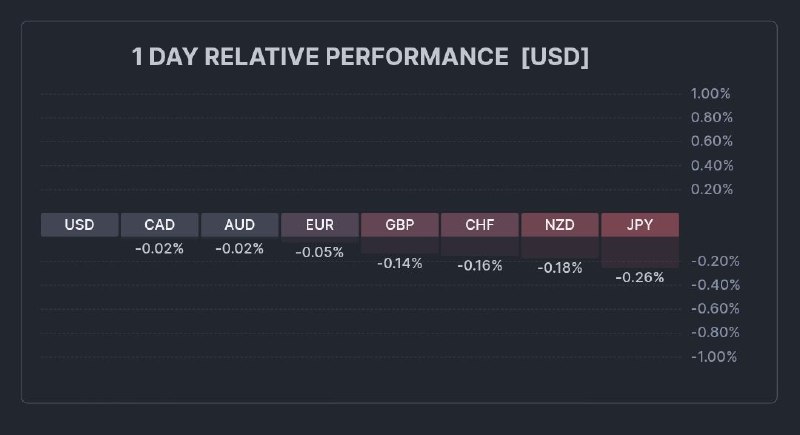Select the -0.60% axis label
The height and width of the screenshot is (435, 800).
click(714, 309)
